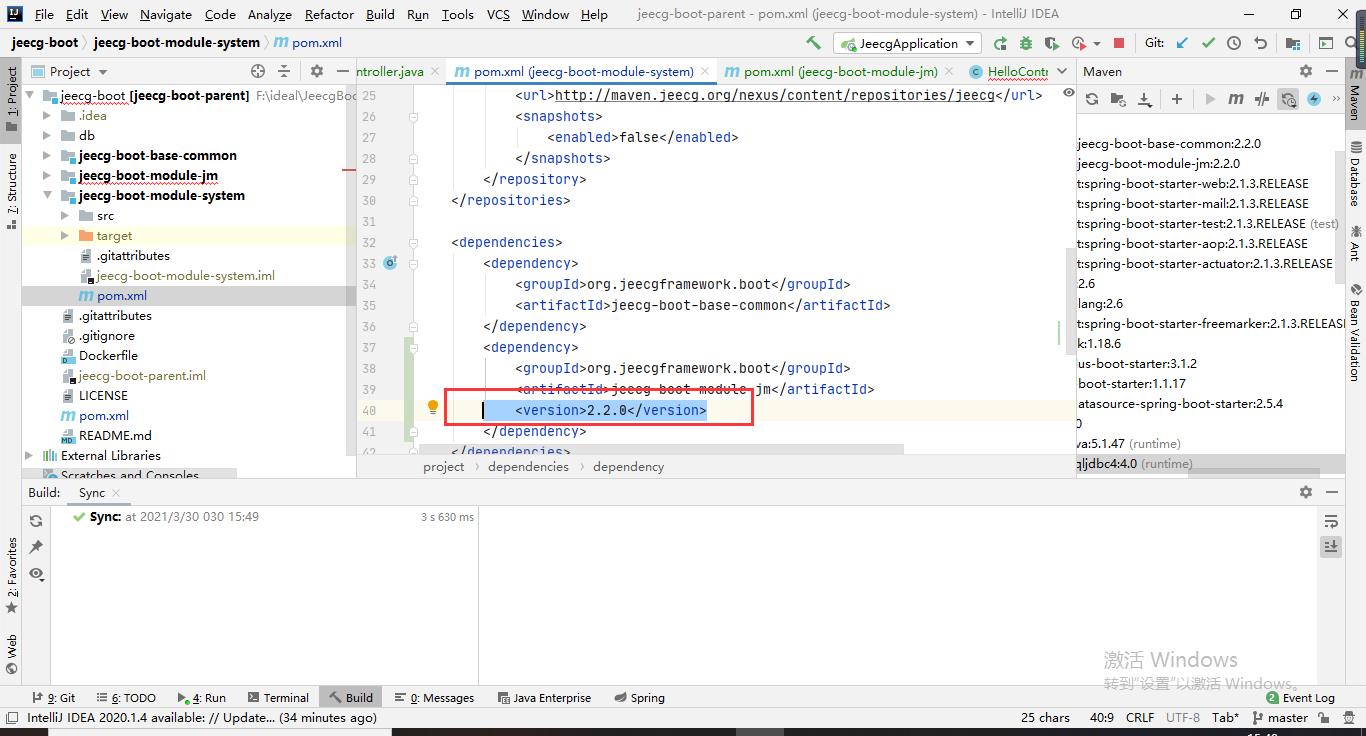Image resolution: width=1366 pixels, height=736 pixels.
Task: Hide the Maven tool window
Action: coord(1331,71)
